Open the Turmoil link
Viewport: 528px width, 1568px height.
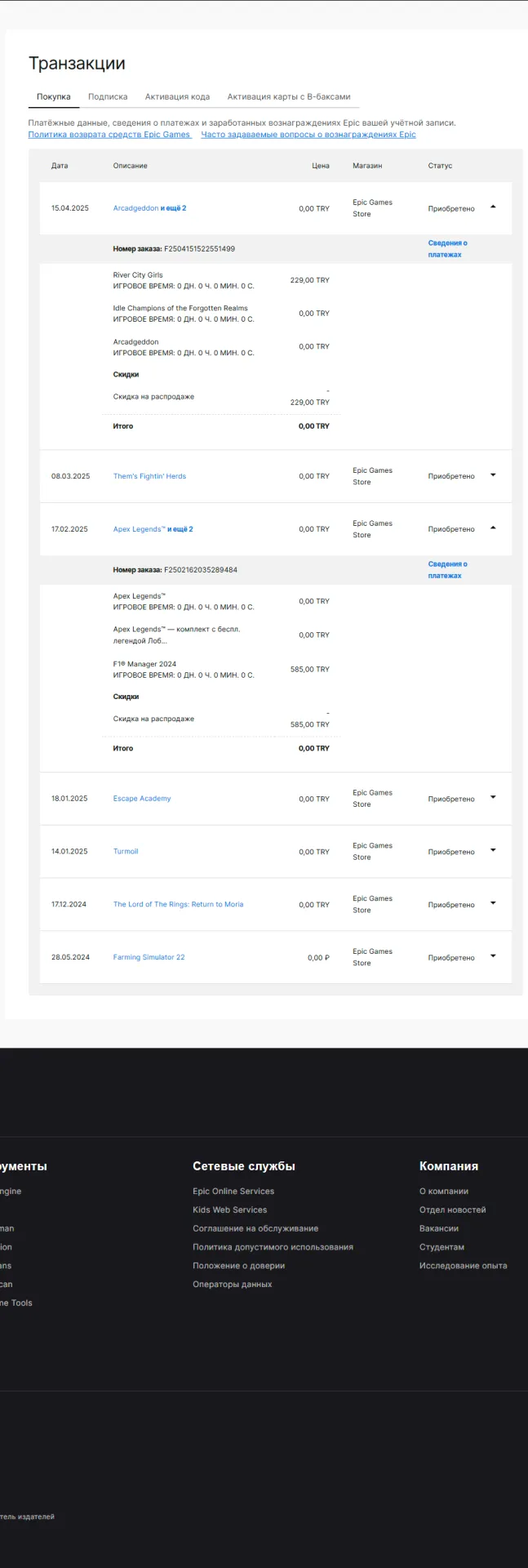126,852
